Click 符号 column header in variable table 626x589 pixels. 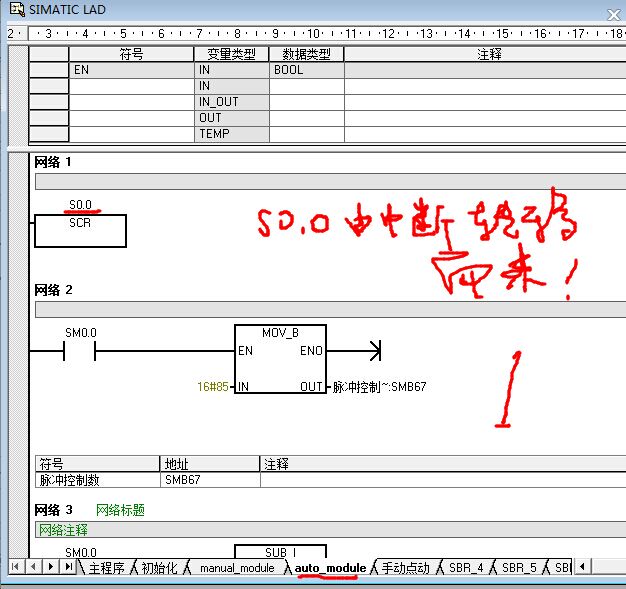131,54
